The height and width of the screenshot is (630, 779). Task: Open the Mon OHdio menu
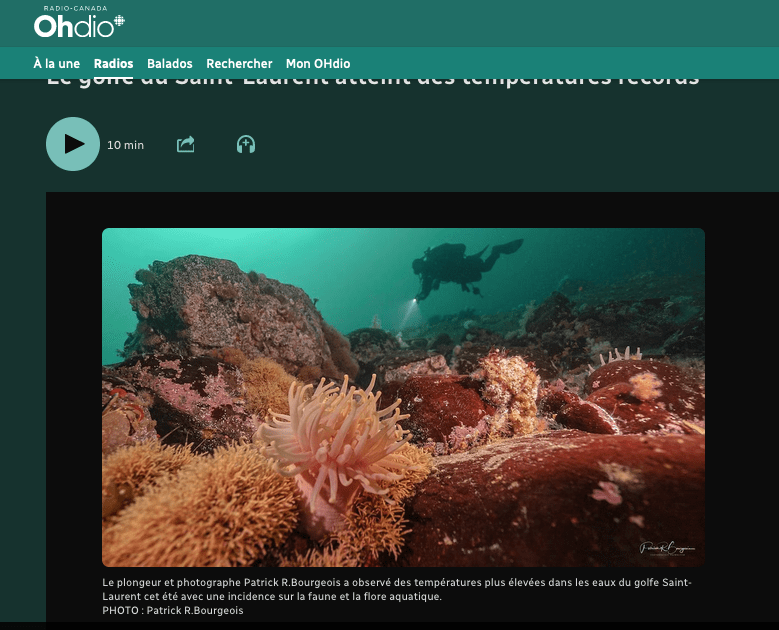coord(318,63)
